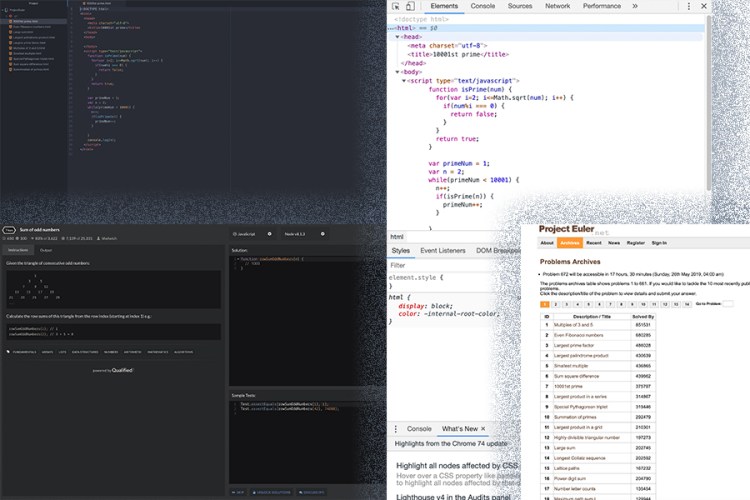750x500 pixels.
Task: Toggle the device toolbar icon
Action: 411,6
